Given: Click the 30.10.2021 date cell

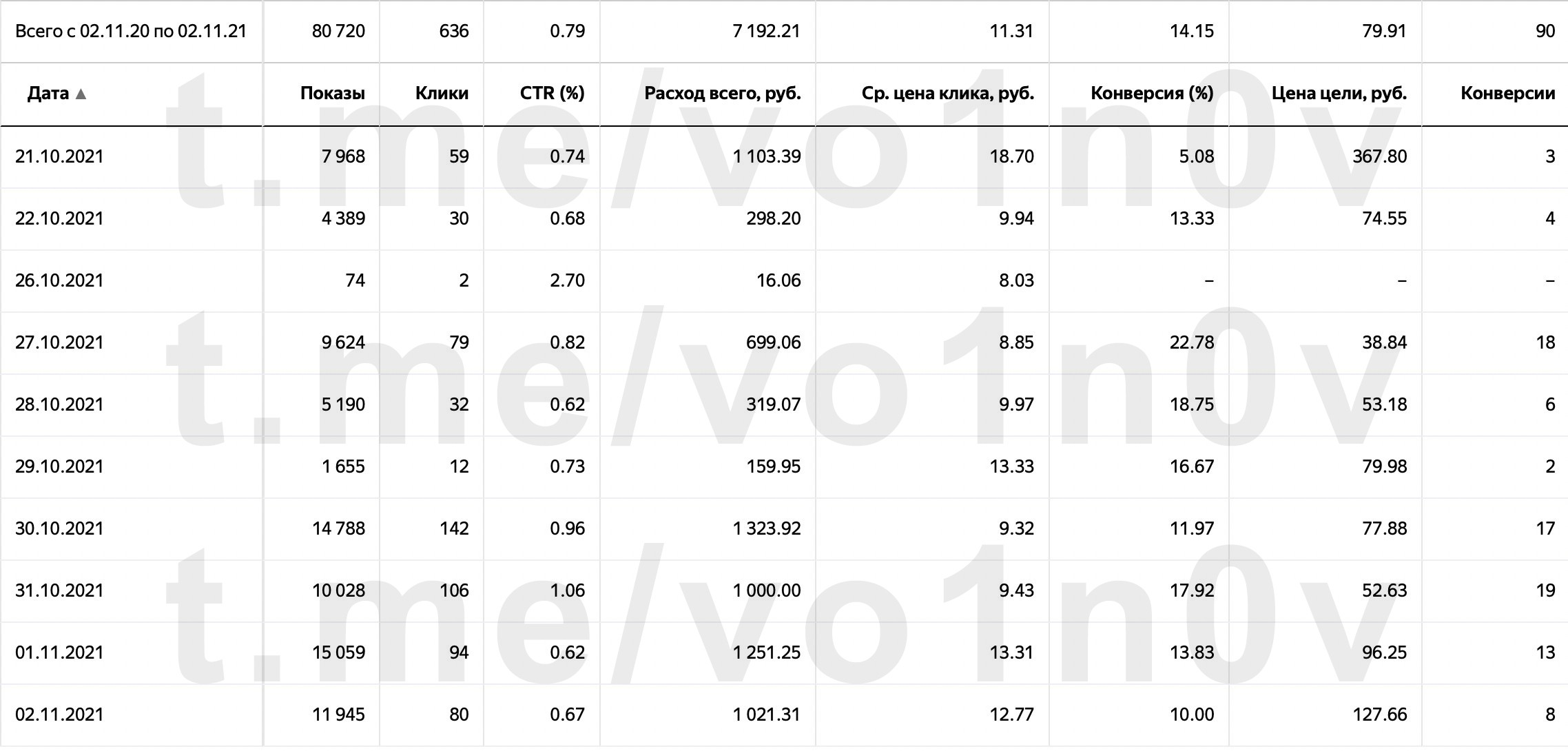Looking at the screenshot, I should point(59,528).
